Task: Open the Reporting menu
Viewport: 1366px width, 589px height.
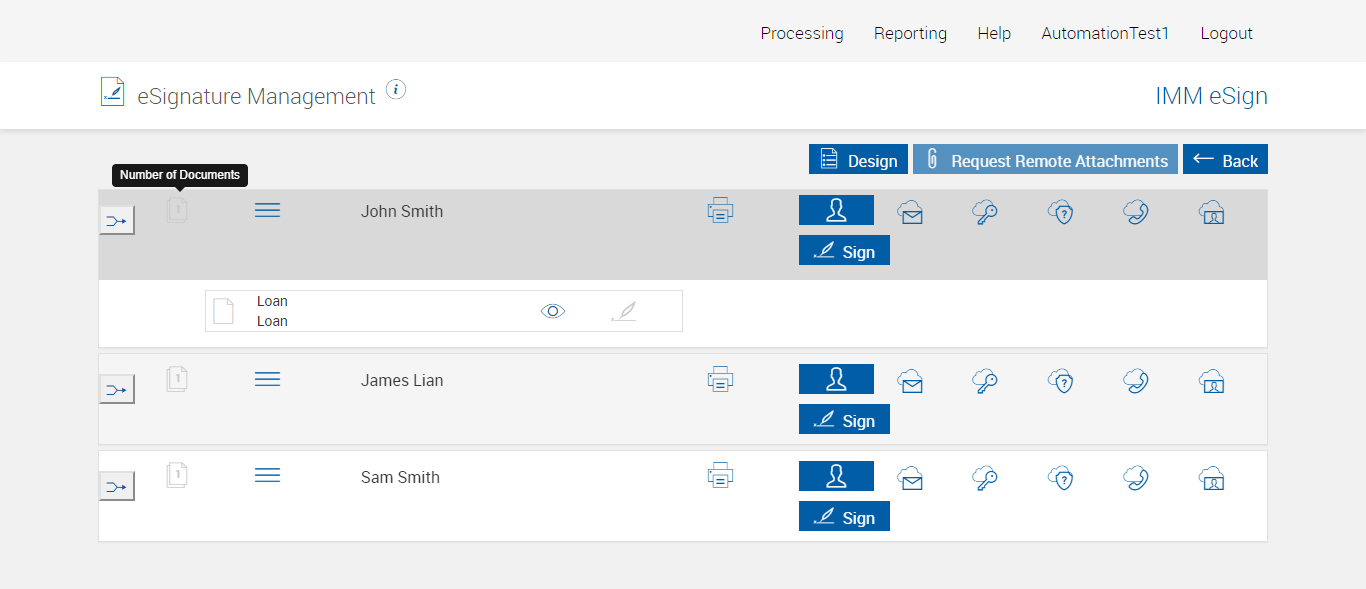Action: click(910, 33)
